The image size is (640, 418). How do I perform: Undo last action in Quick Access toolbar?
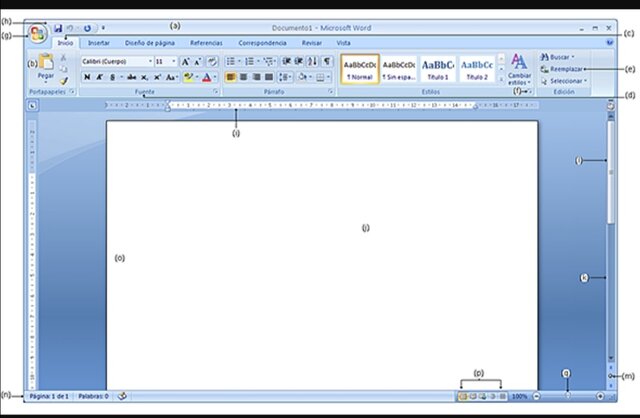point(70,28)
